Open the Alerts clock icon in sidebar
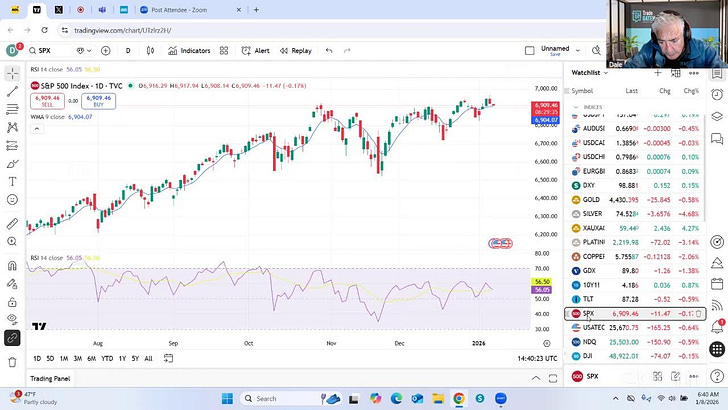 point(717,94)
